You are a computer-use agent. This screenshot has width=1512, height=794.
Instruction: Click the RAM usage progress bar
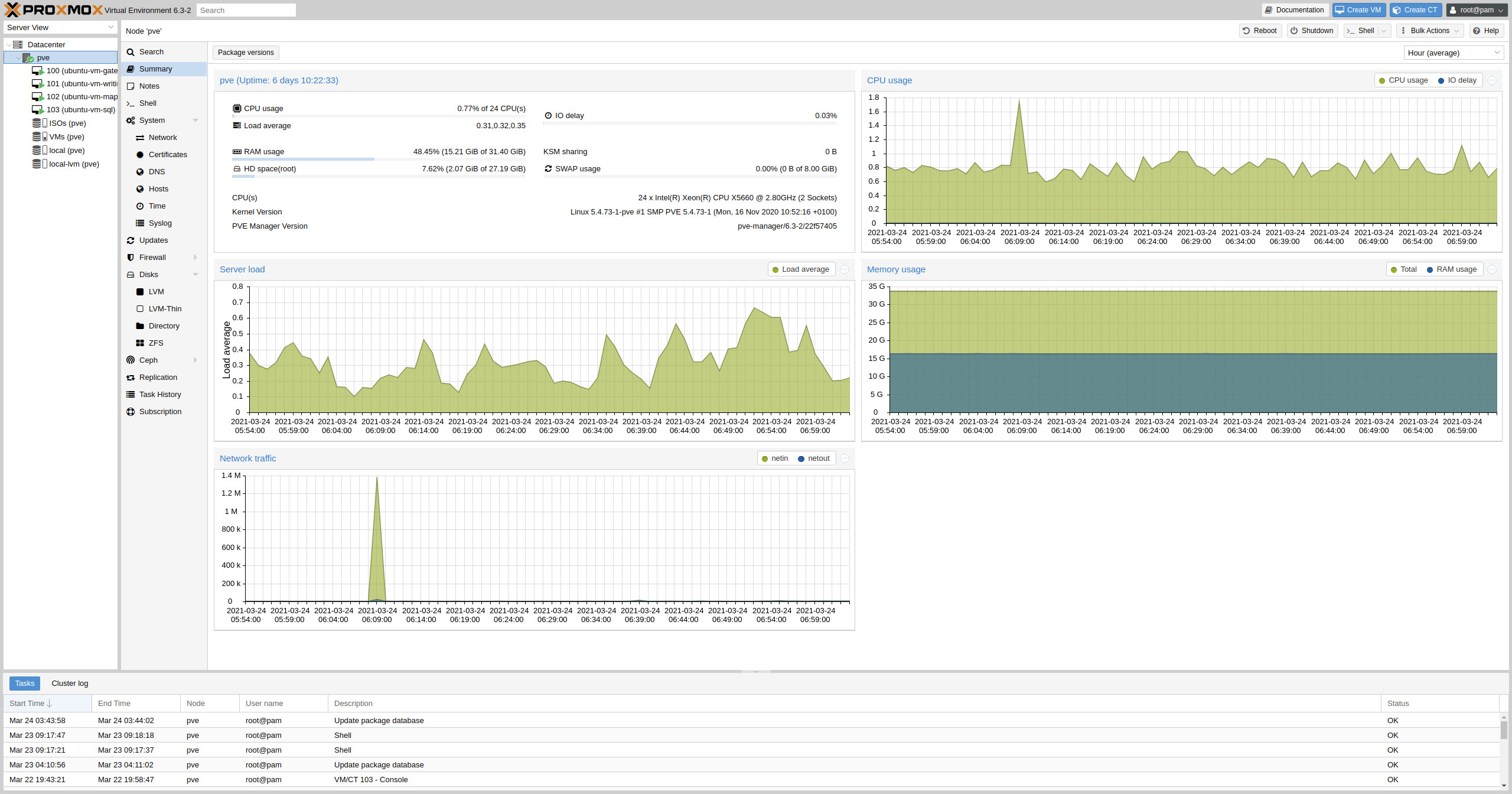click(379, 159)
